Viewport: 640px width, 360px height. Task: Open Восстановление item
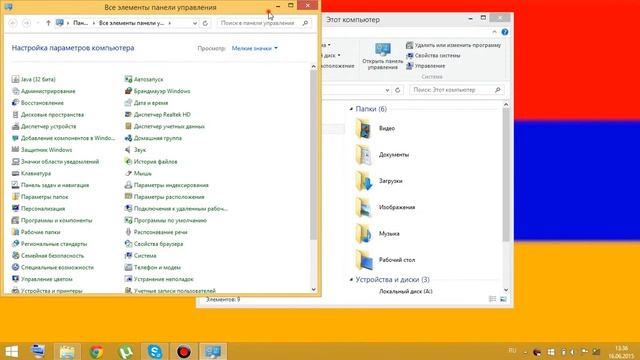click(x=38, y=103)
